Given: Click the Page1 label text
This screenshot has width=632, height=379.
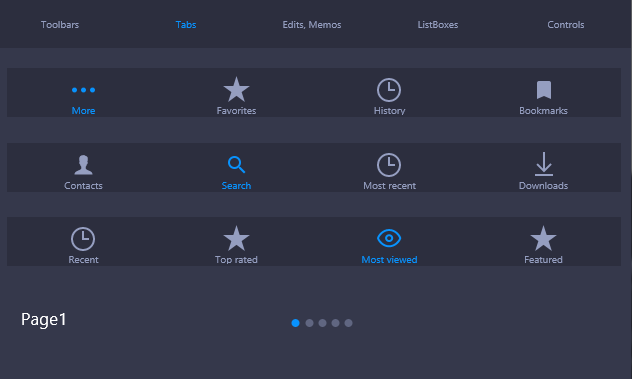Looking at the screenshot, I should [44, 319].
